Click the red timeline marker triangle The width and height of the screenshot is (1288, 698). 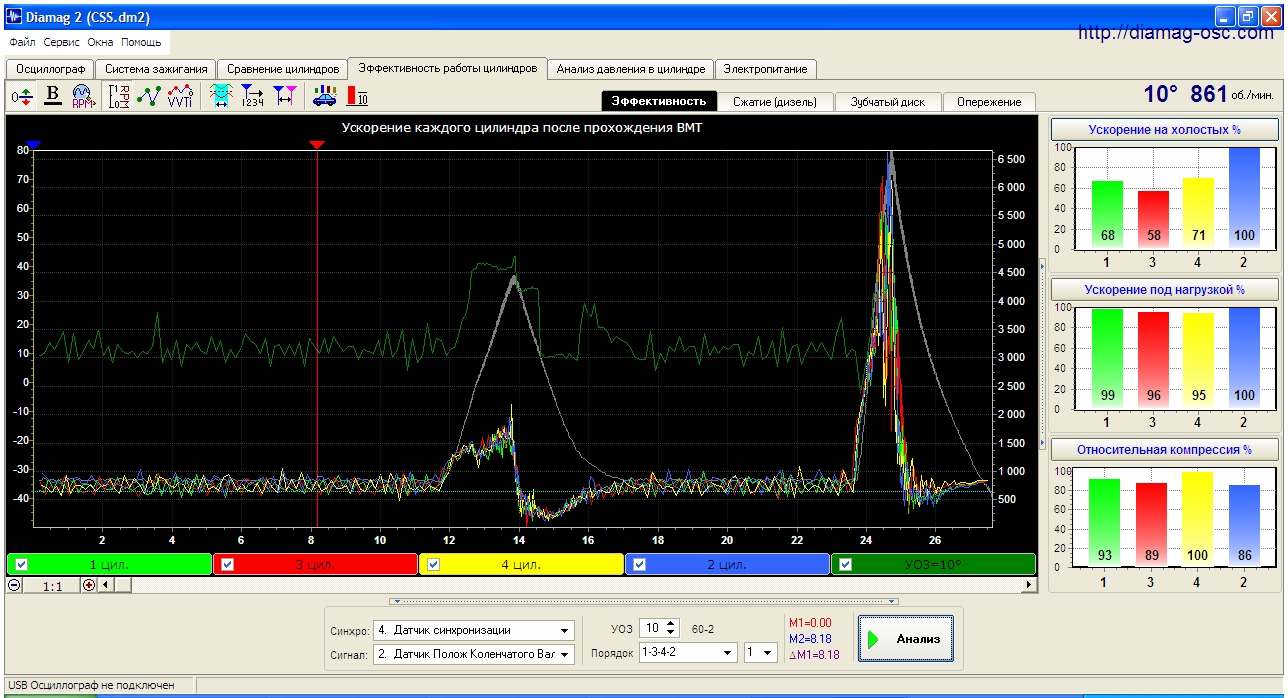[x=317, y=145]
